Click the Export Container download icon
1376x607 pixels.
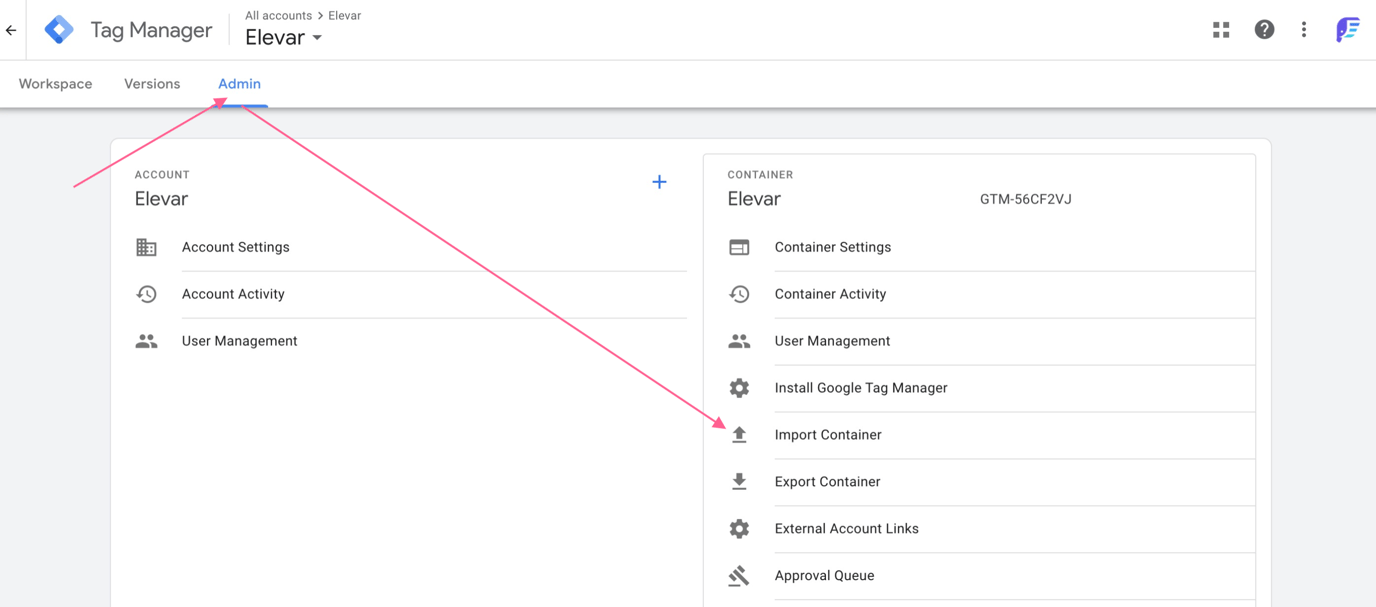pyautogui.click(x=739, y=482)
